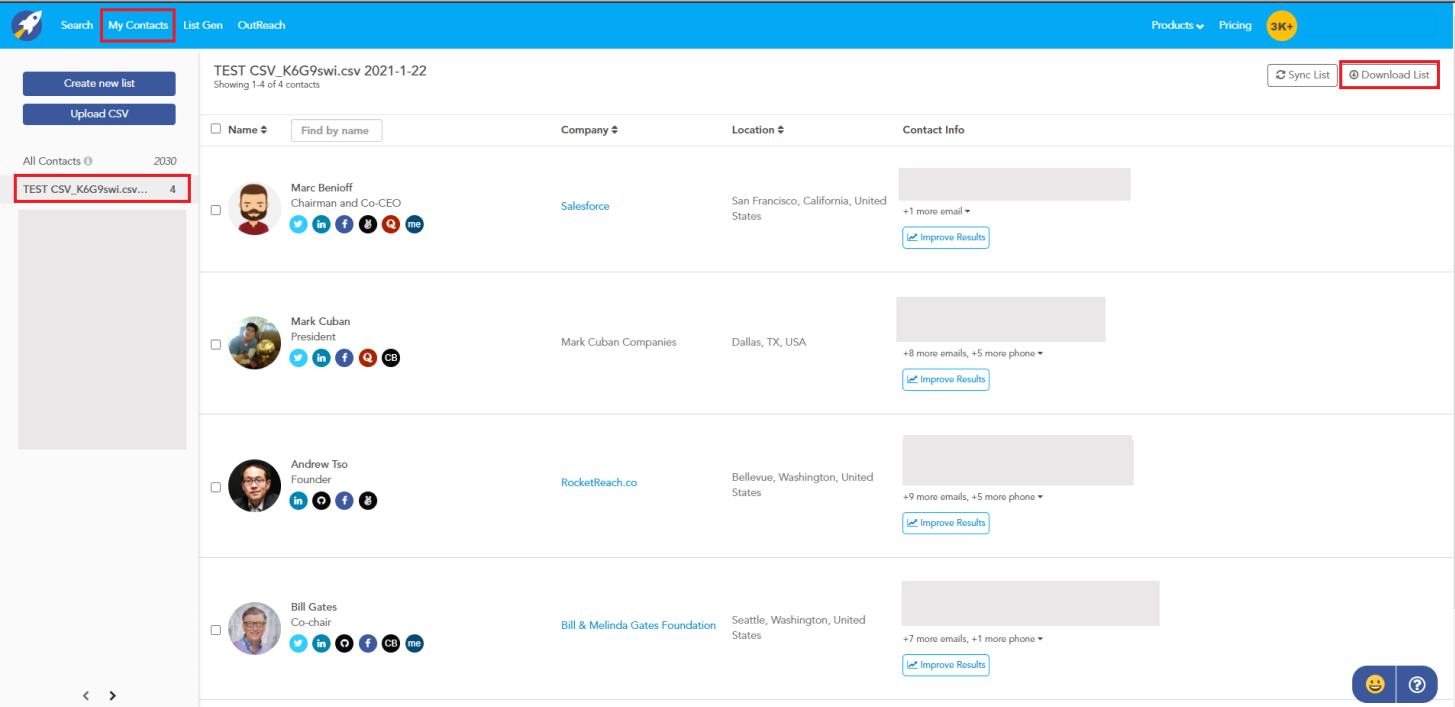Open the help question mark icon

(1417, 684)
